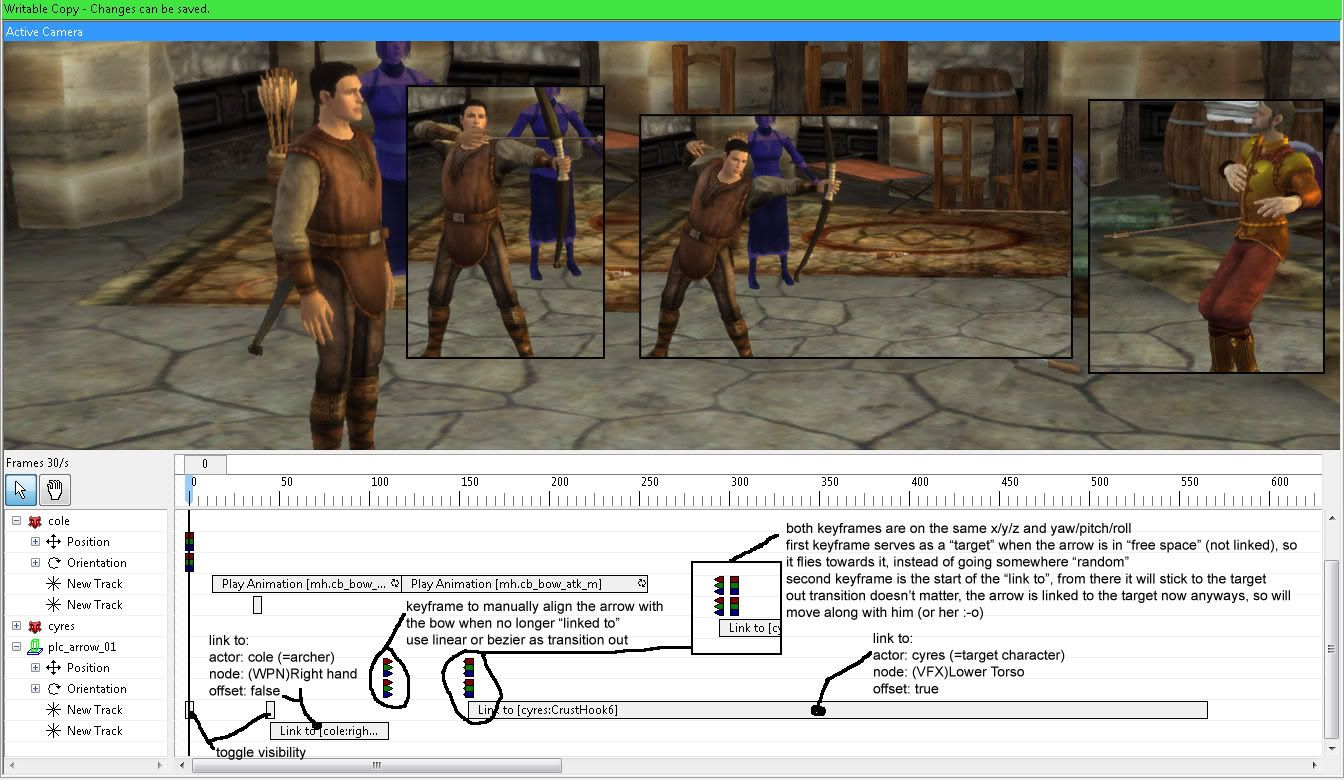
Task: Click the cyres actor icon
Action: pyautogui.click(x=35, y=626)
